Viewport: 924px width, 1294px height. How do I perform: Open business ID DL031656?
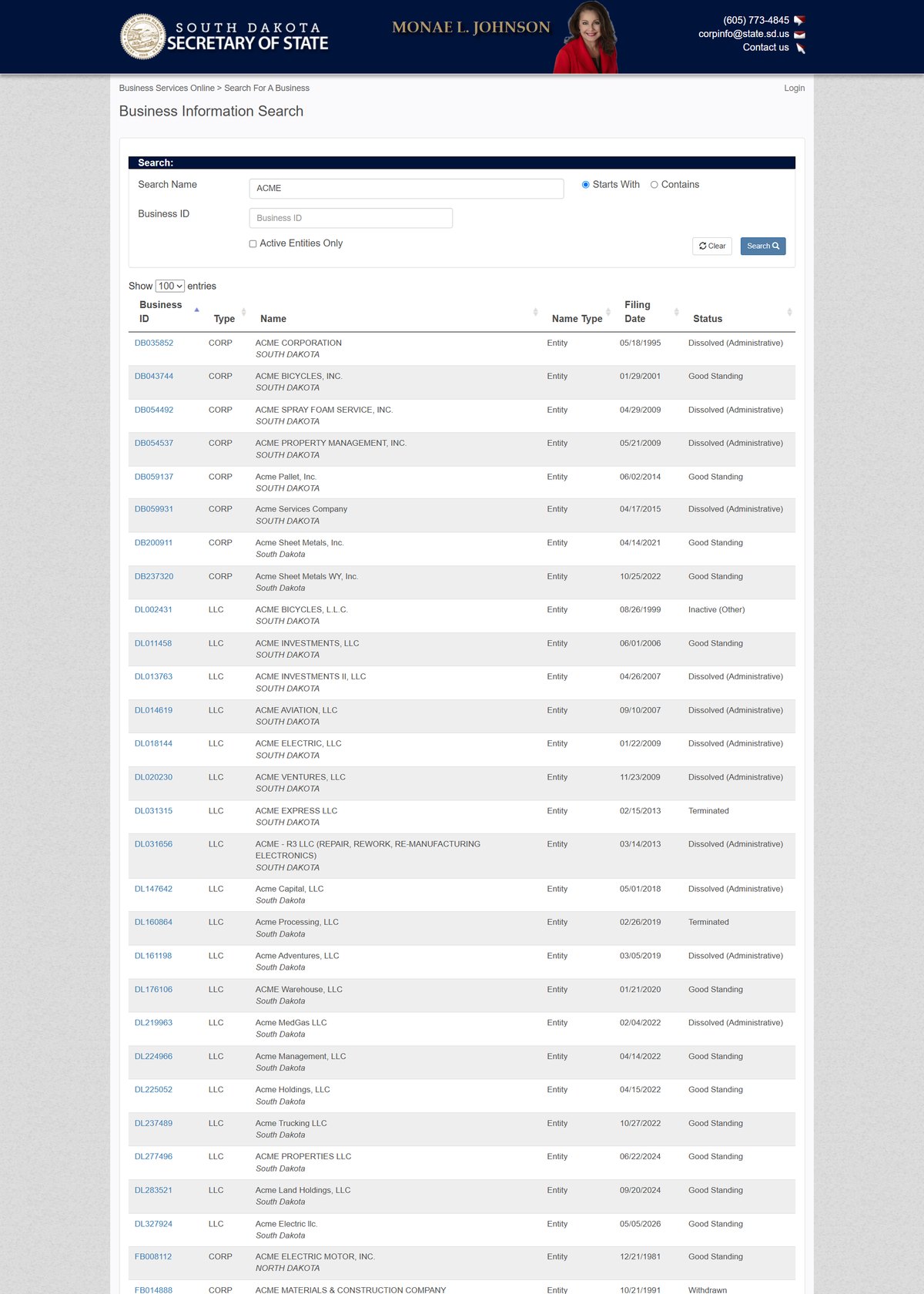pos(153,844)
